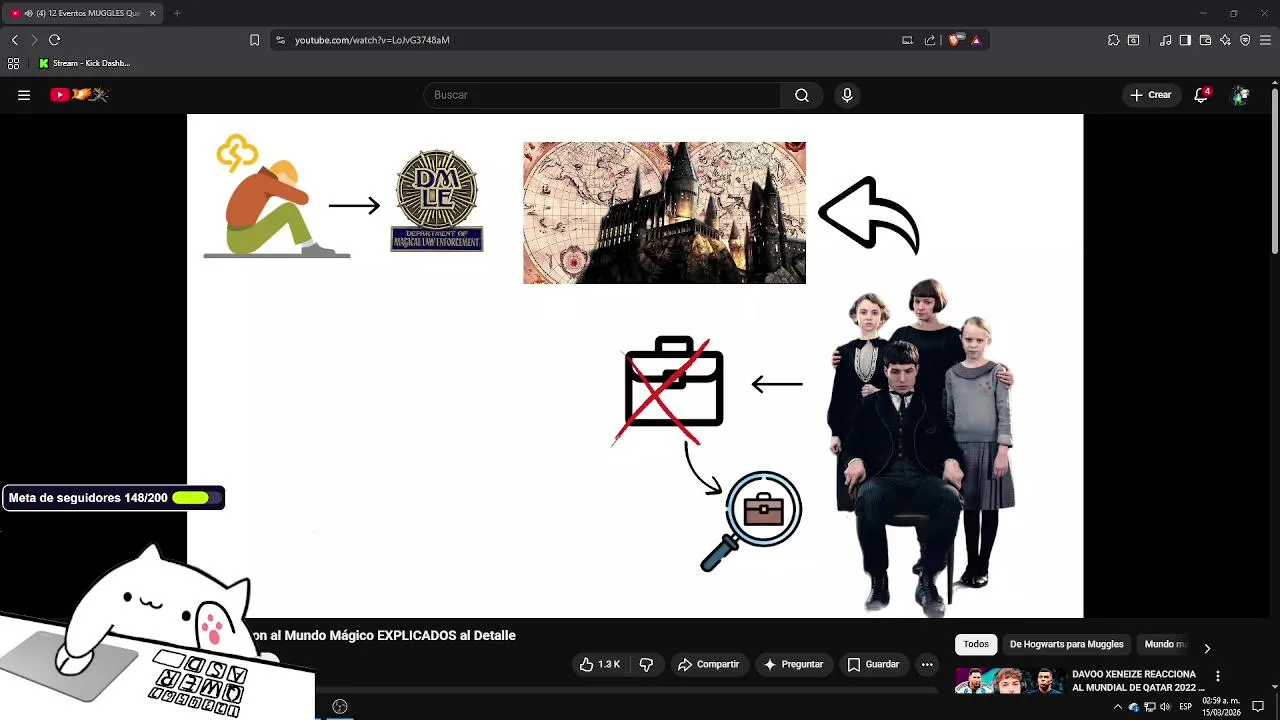The width and height of the screenshot is (1280, 720).
Task: Open site settings icon in address bar
Action: (x=280, y=40)
